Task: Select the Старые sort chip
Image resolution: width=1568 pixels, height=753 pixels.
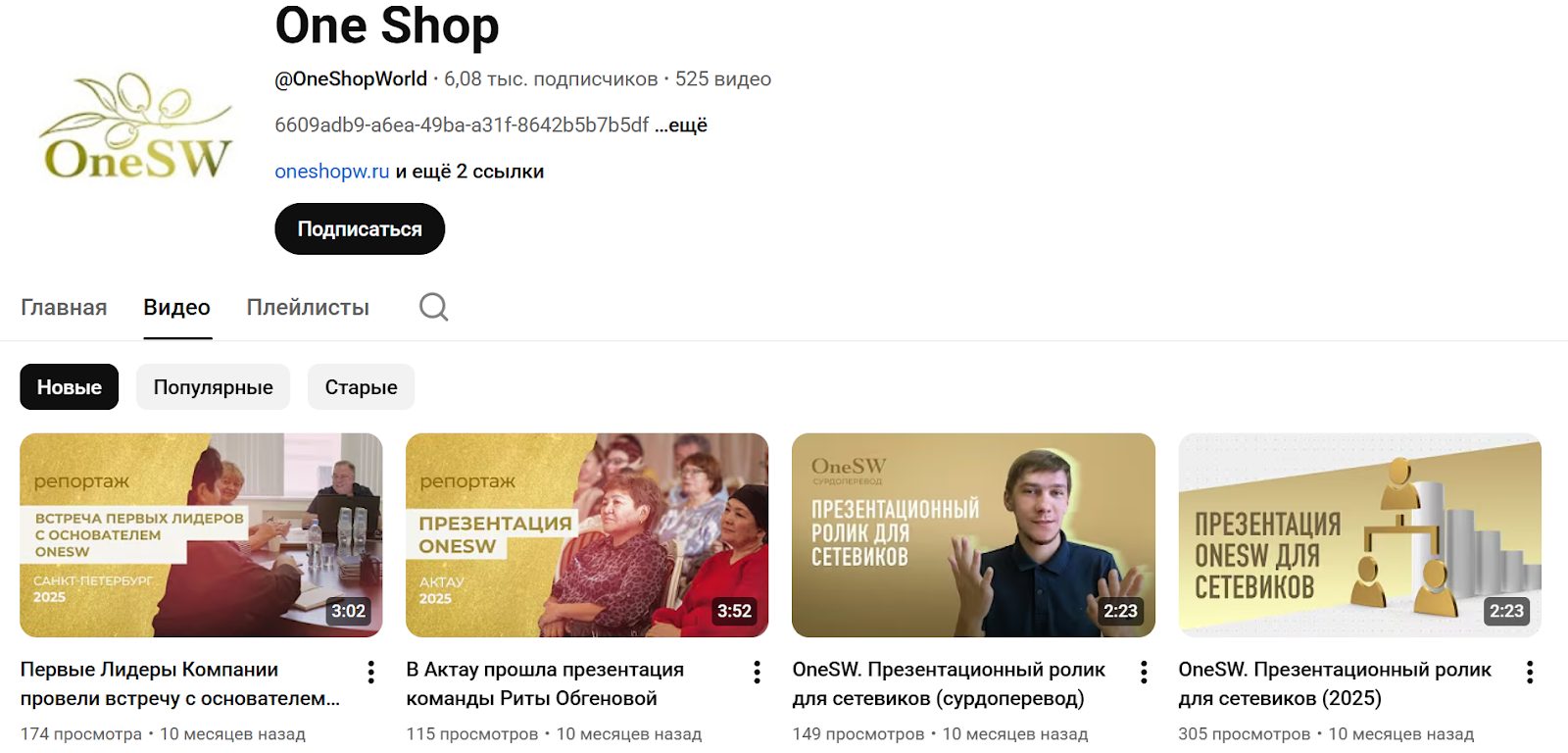Action: (361, 387)
